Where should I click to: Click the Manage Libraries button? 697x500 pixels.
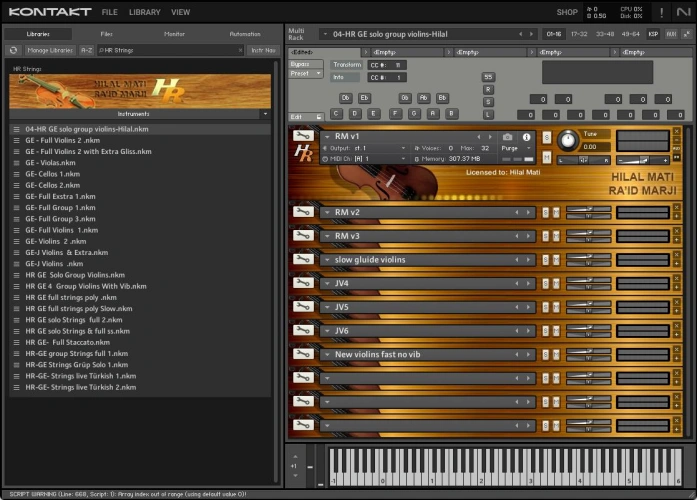point(50,49)
